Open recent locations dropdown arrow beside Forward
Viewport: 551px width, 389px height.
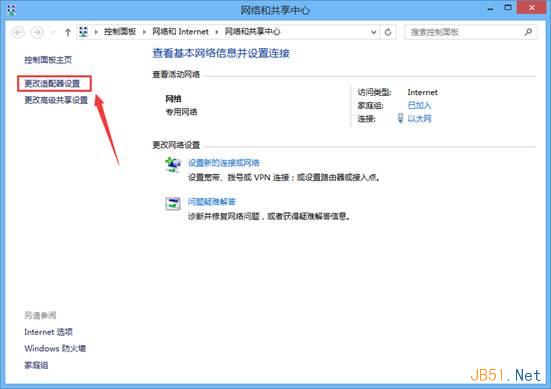pyautogui.click(x=53, y=32)
